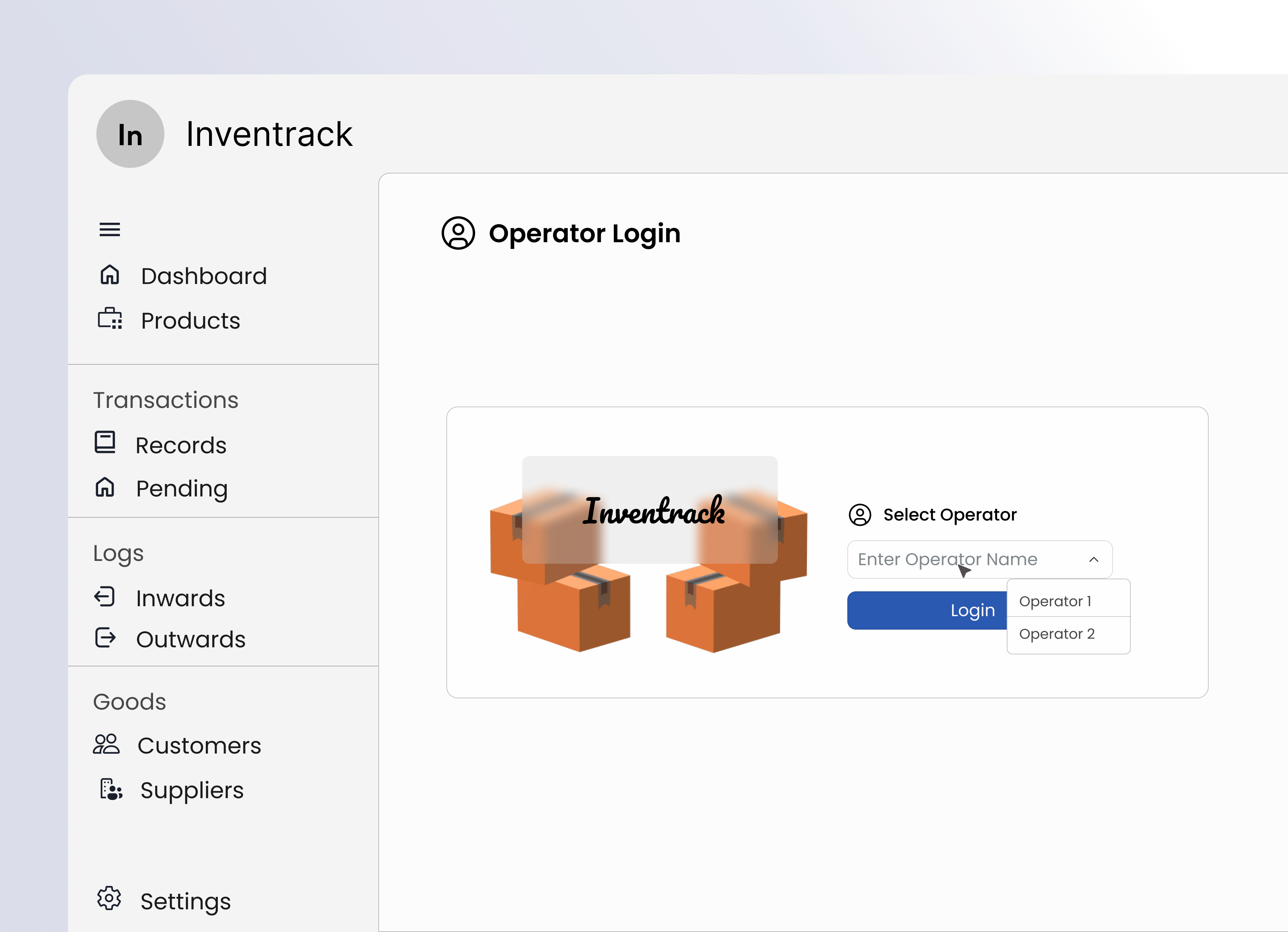The height and width of the screenshot is (932, 1288).
Task: Click the Outwards arrow icon
Action: (x=106, y=638)
